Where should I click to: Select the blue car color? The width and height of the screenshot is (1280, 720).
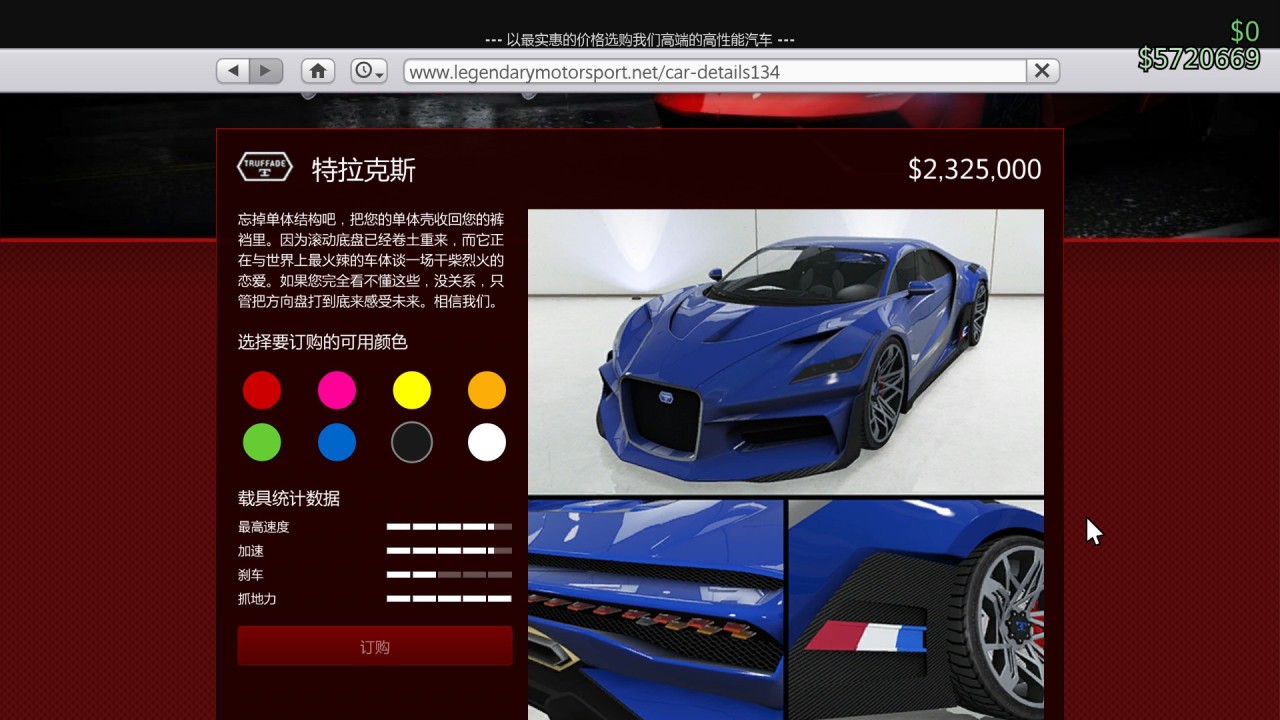(337, 442)
